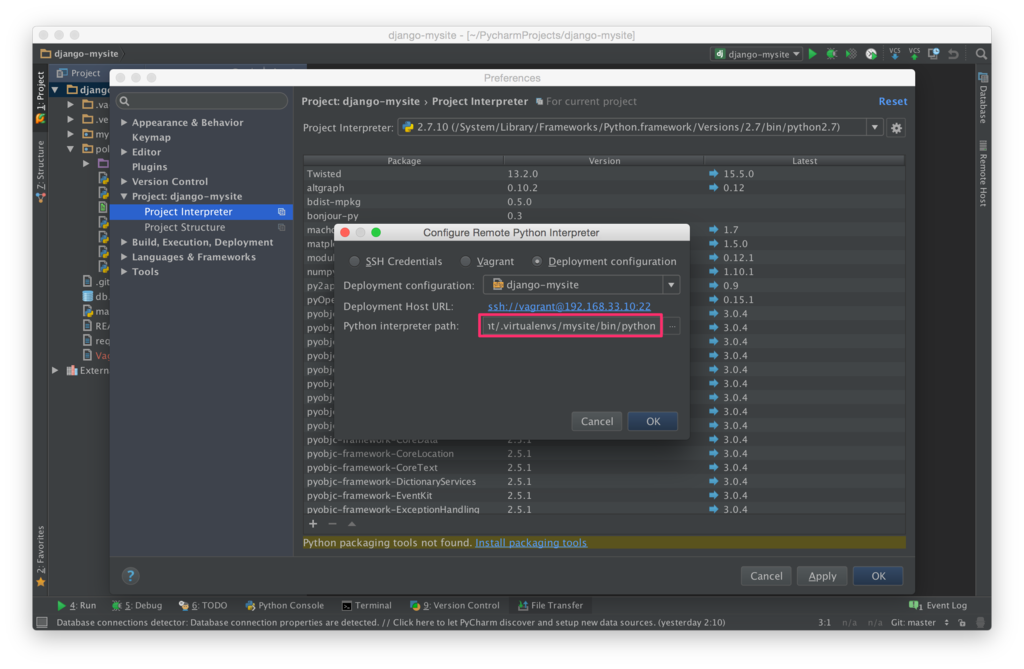Run with coverage icon in toolbar
Image resolution: width=1024 pixels, height=669 pixels.
851,54
